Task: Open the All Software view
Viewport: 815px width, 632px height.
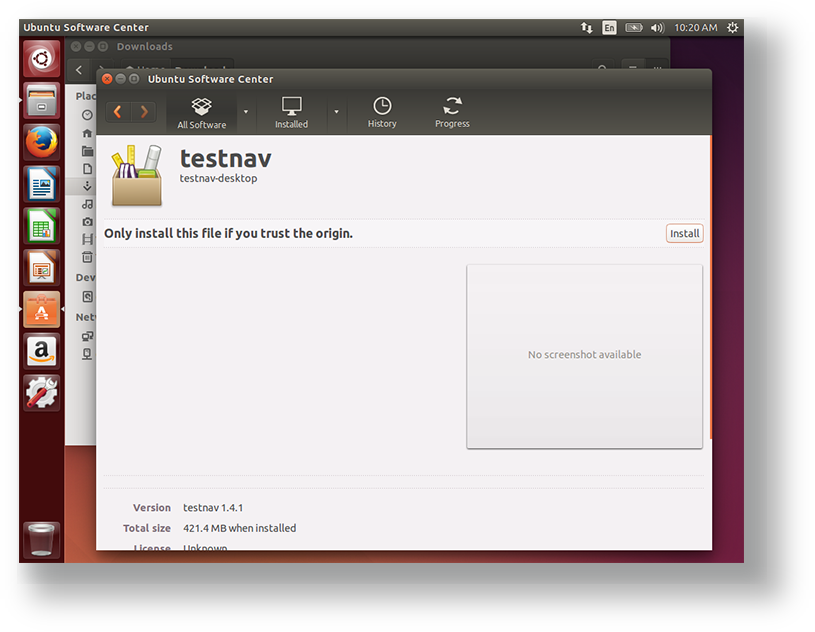Action: click(x=202, y=113)
